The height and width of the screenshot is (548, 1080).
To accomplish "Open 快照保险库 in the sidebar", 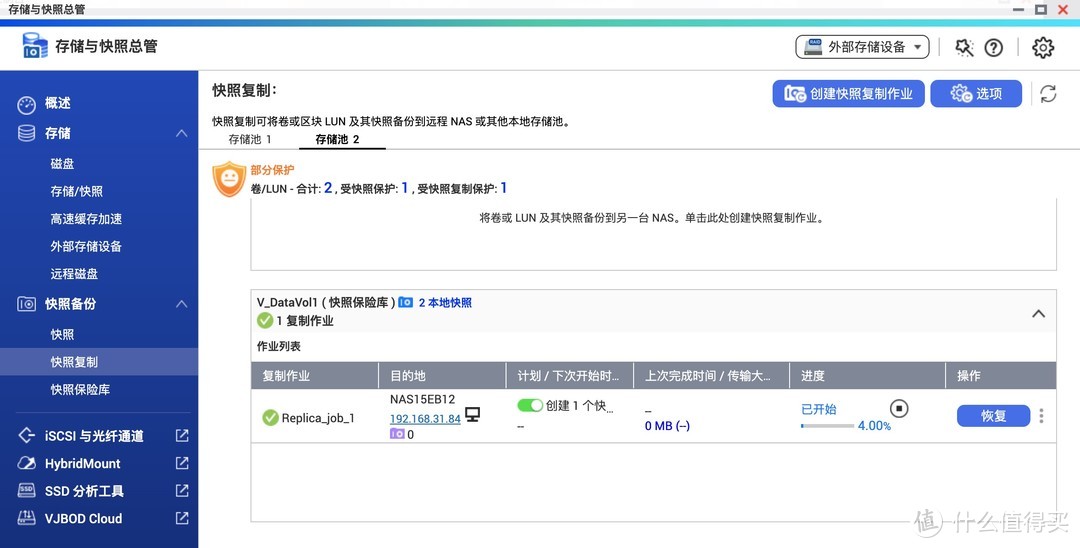I will pyautogui.click(x=80, y=390).
